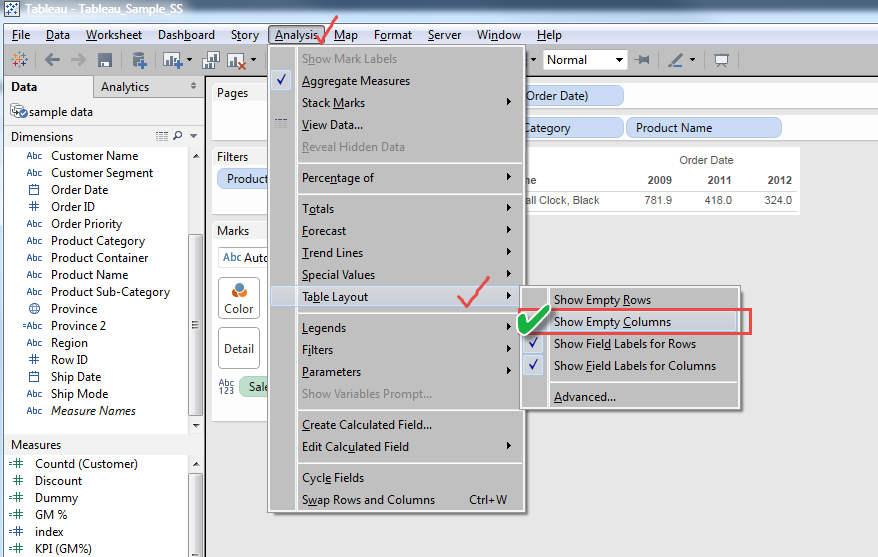Click the sample data source icon
878x557 pixels.
(18, 111)
